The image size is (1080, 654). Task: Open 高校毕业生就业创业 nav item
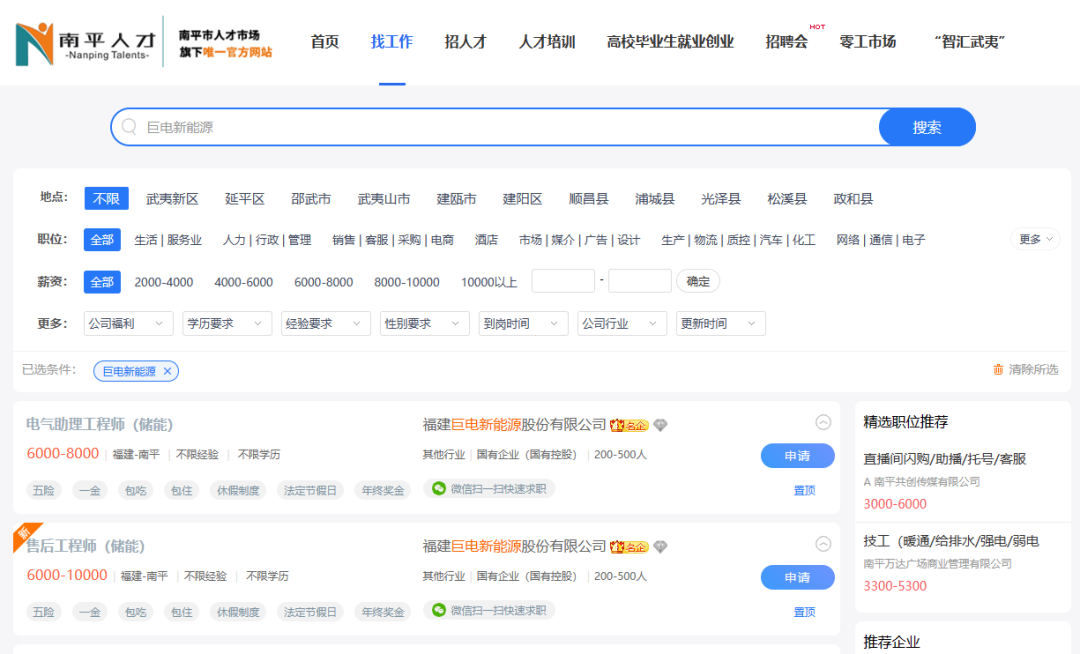[670, 42]
